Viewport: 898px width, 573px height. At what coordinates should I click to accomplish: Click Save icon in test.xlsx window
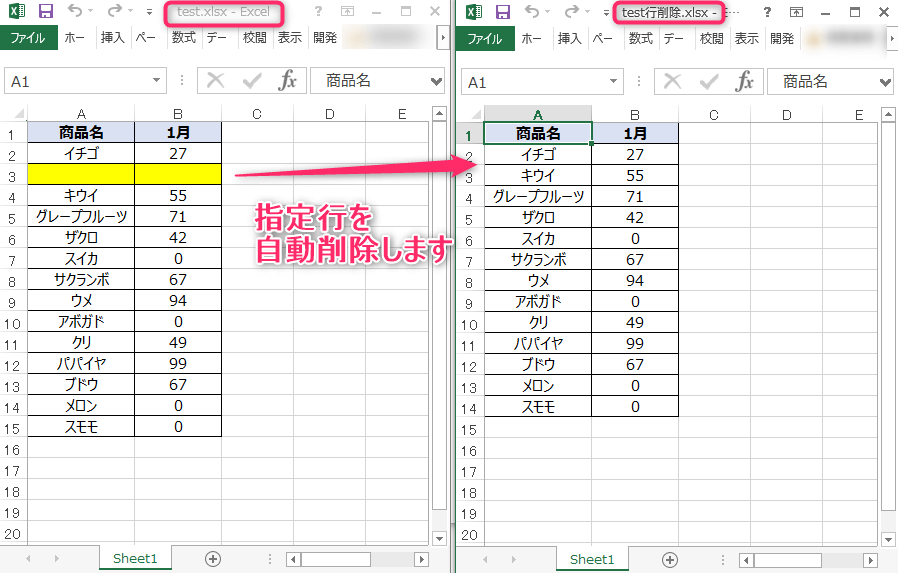coord(45,12)
